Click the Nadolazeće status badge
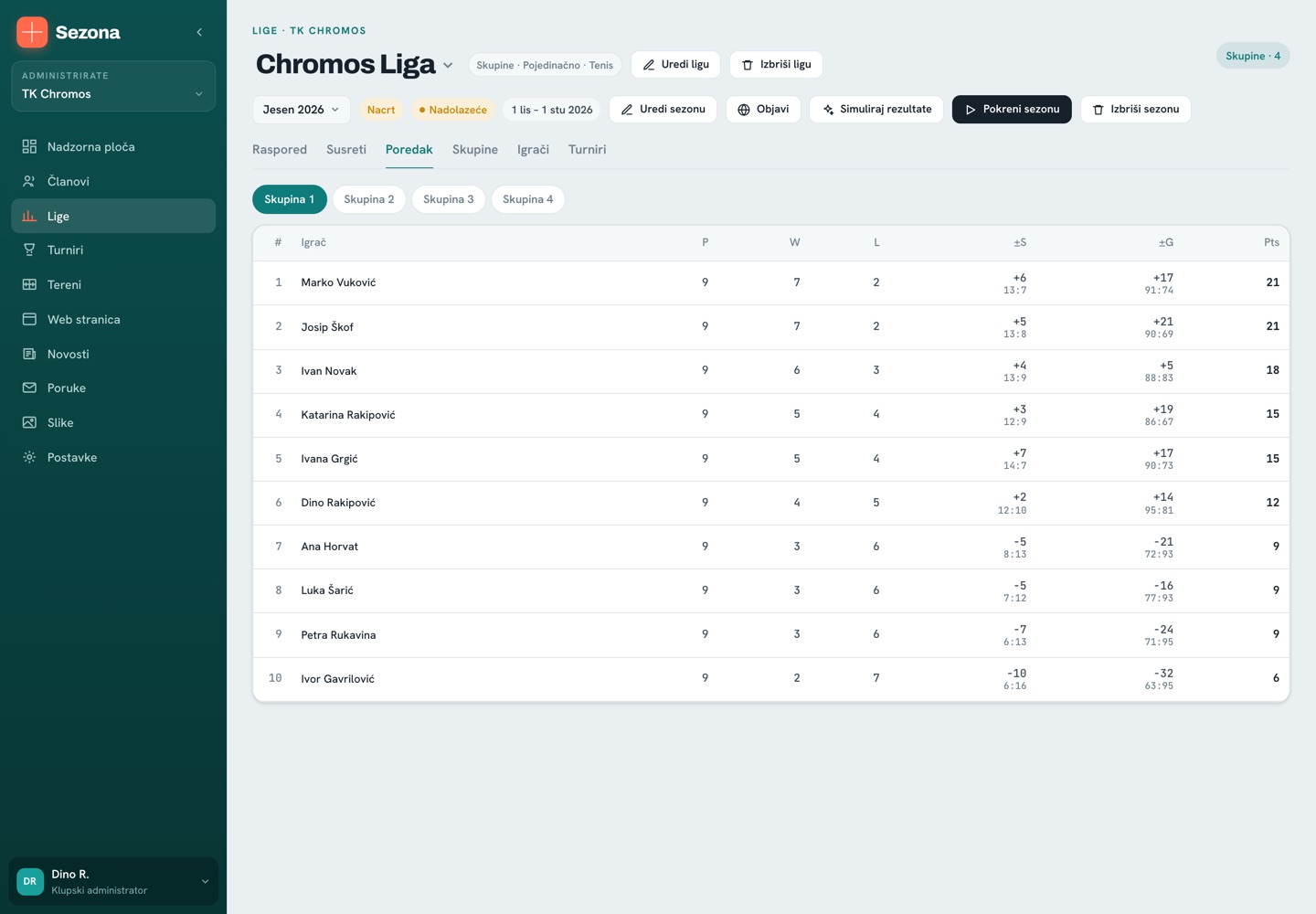 [x=453, y=110]
